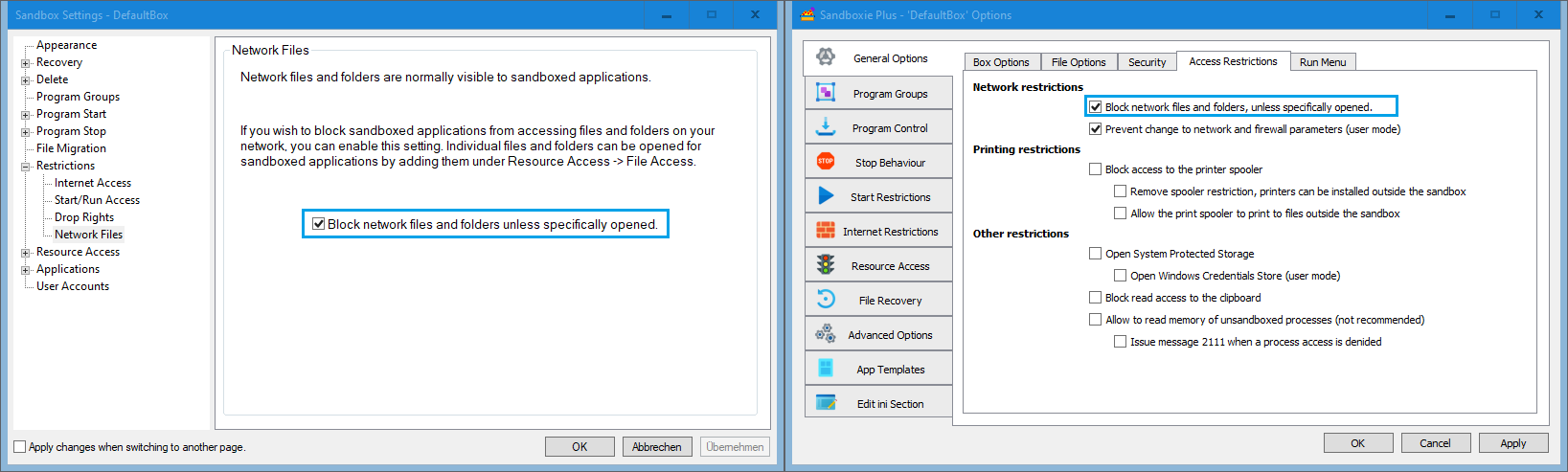Click the File Recovery icon
The height and width of the screenshot is (472, 1568).
pyautogui.click(x=826, y=300)
